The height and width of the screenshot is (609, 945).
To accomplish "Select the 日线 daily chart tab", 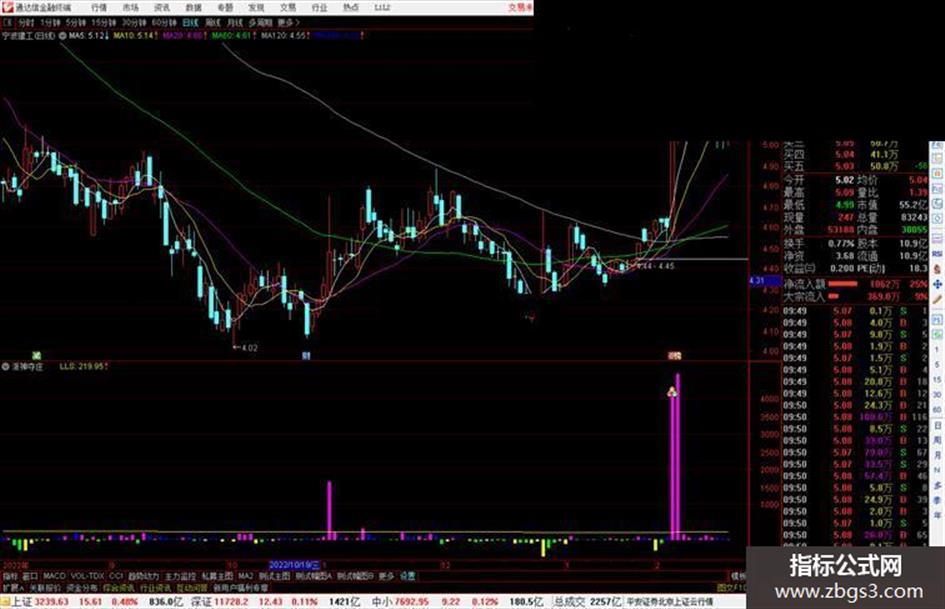I will coord(190,23).
